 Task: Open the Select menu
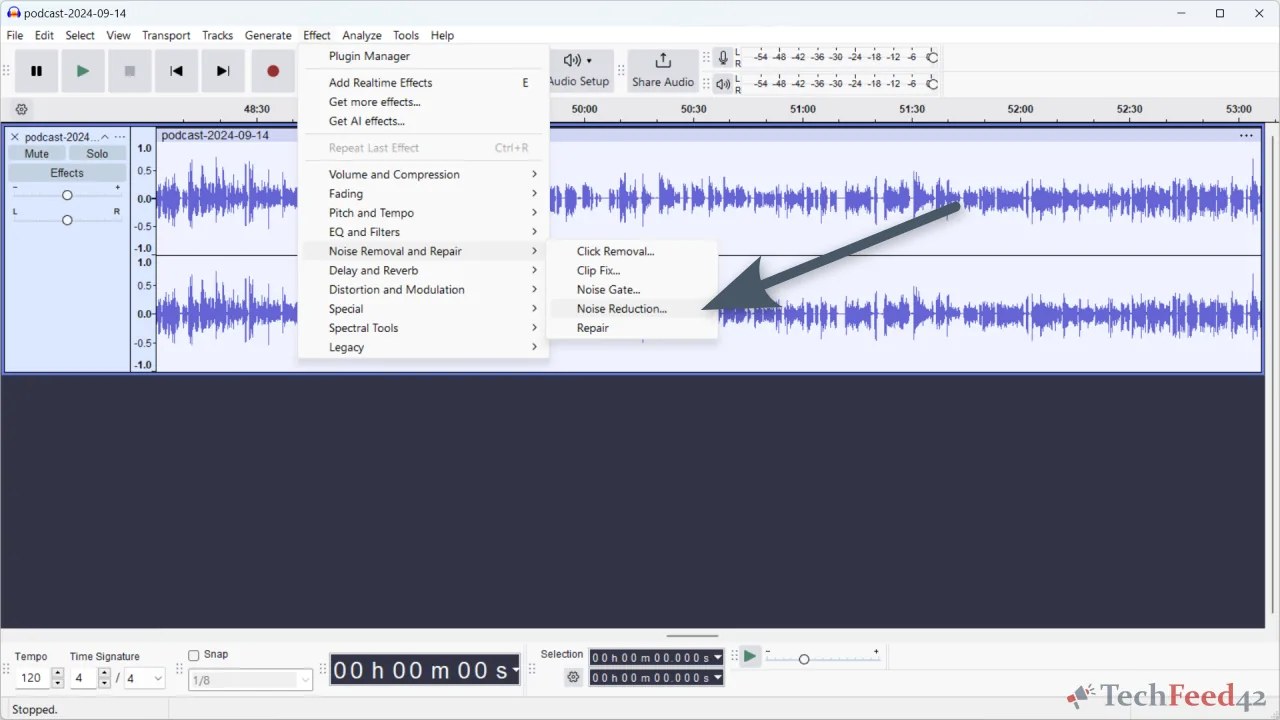pos(80,35)
